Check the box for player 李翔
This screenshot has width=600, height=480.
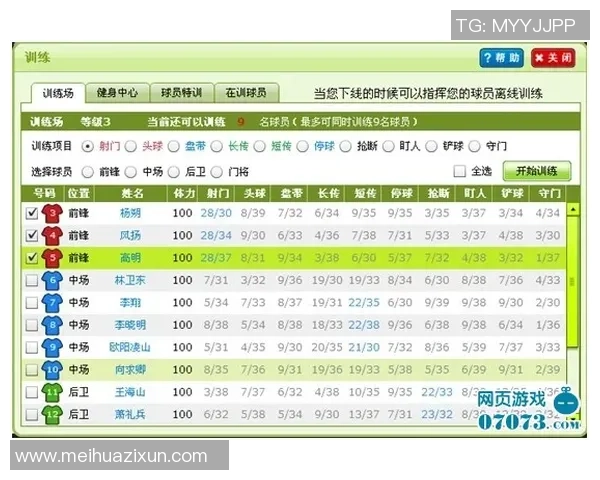coord(32,303)
